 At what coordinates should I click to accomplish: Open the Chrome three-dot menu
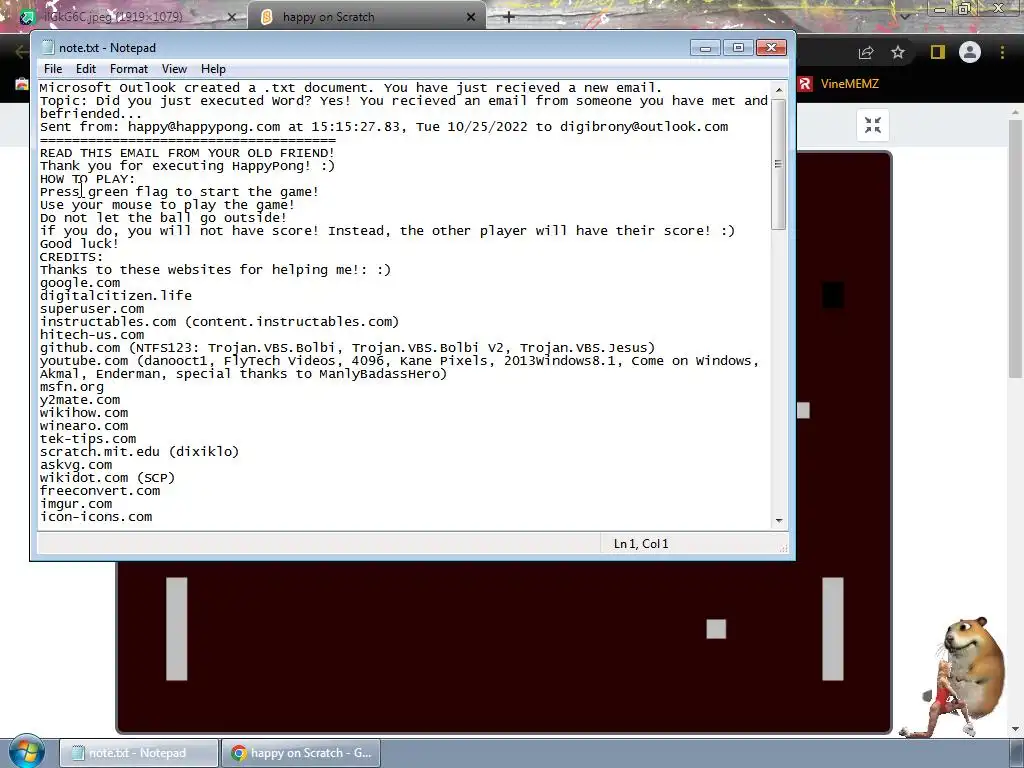click(1002, 52)
